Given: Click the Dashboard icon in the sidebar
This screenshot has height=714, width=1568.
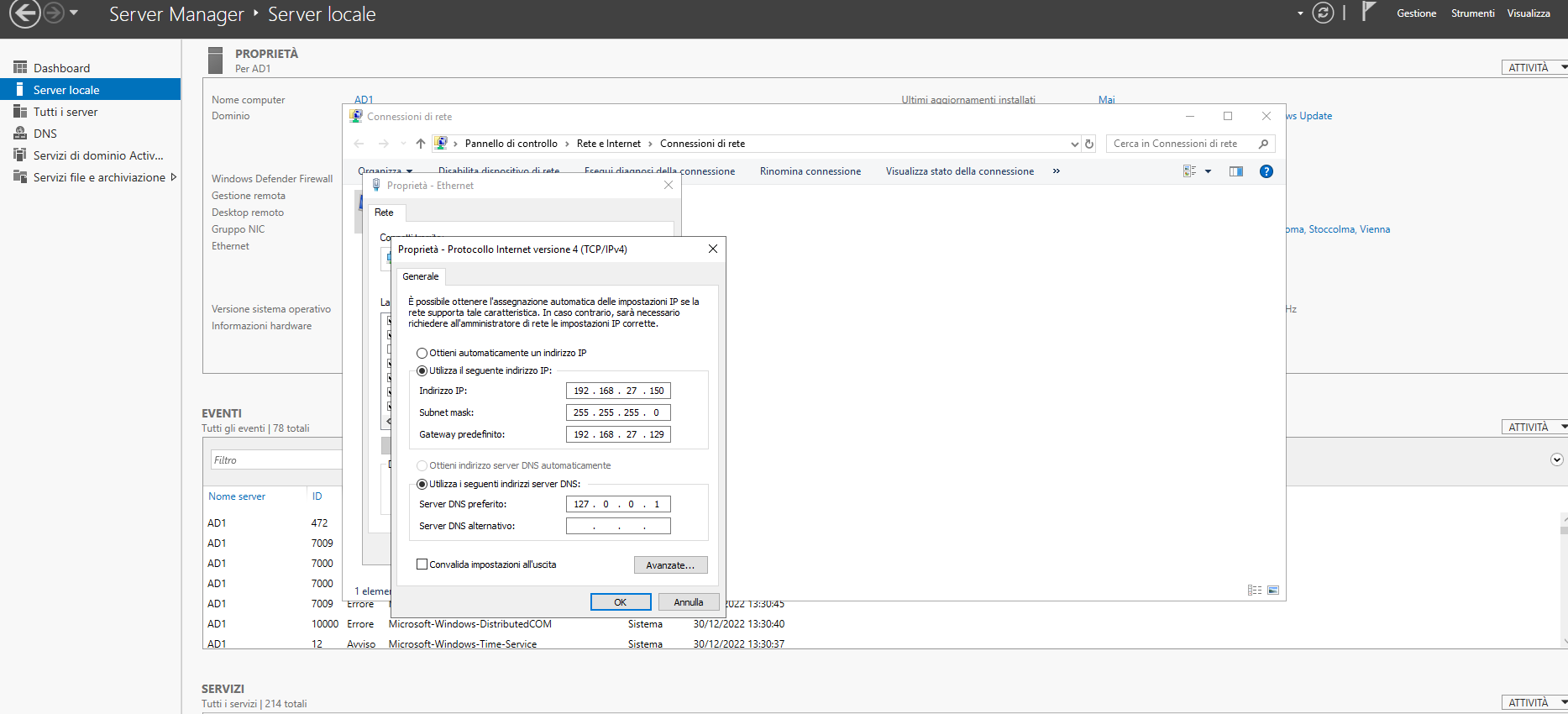Looking at the screenshot, I should (x=20, y=68).
